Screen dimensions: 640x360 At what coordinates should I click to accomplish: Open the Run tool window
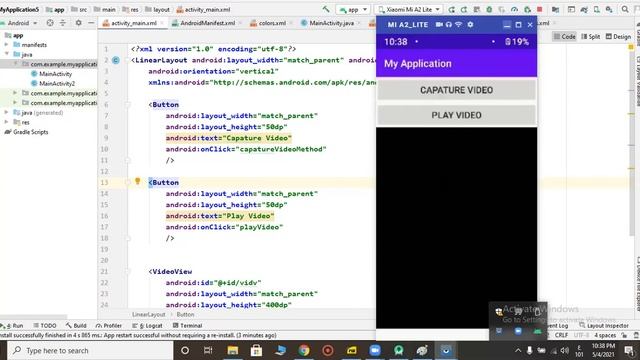coord(12,326)
